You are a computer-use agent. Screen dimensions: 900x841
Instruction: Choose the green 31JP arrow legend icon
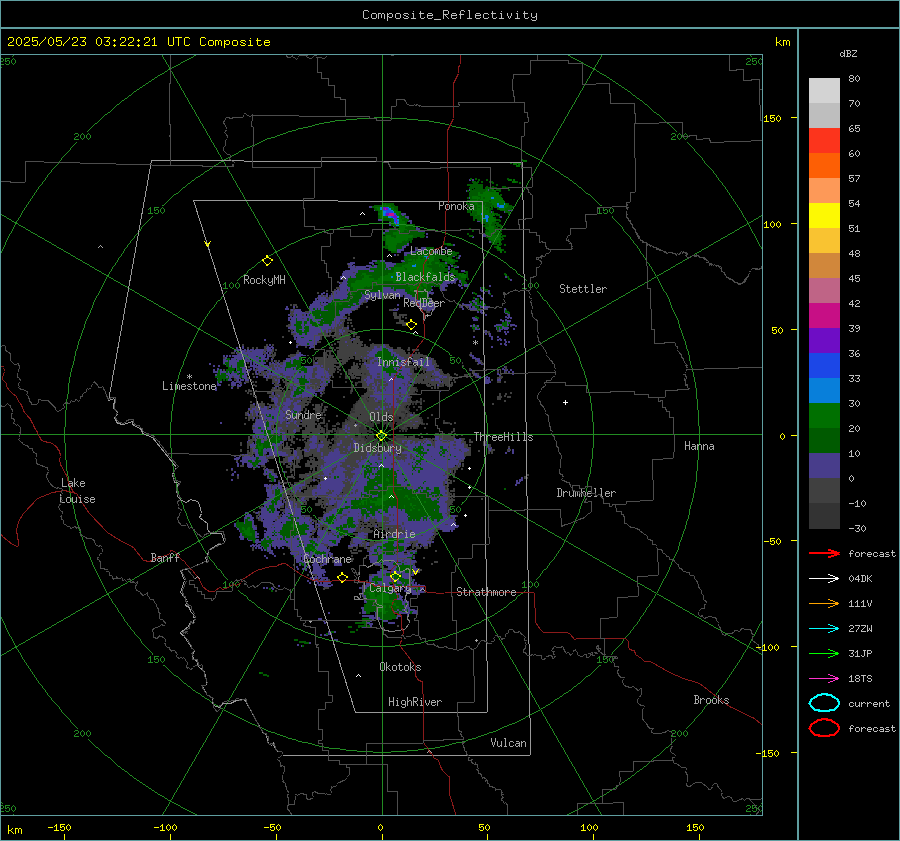pos(824,653)
